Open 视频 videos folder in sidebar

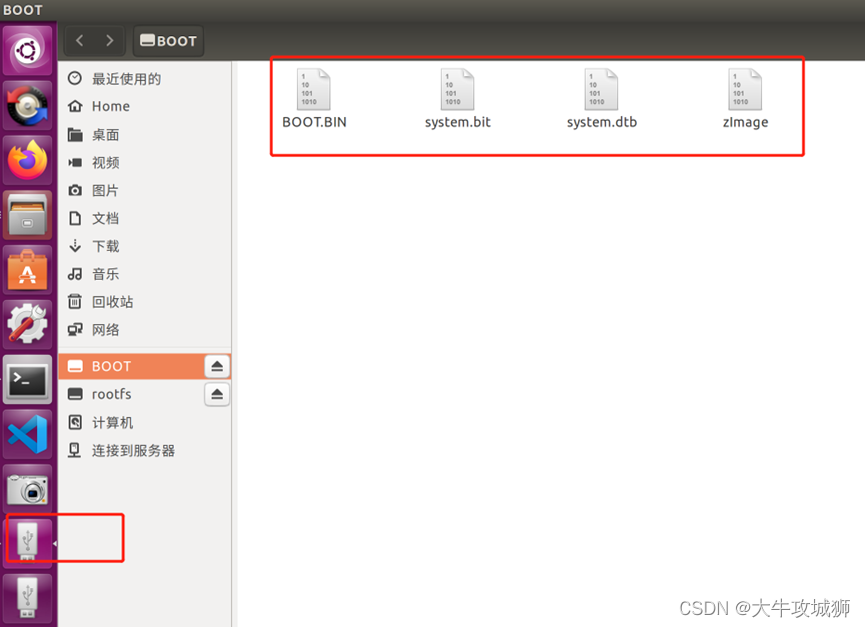coord(145,163)
